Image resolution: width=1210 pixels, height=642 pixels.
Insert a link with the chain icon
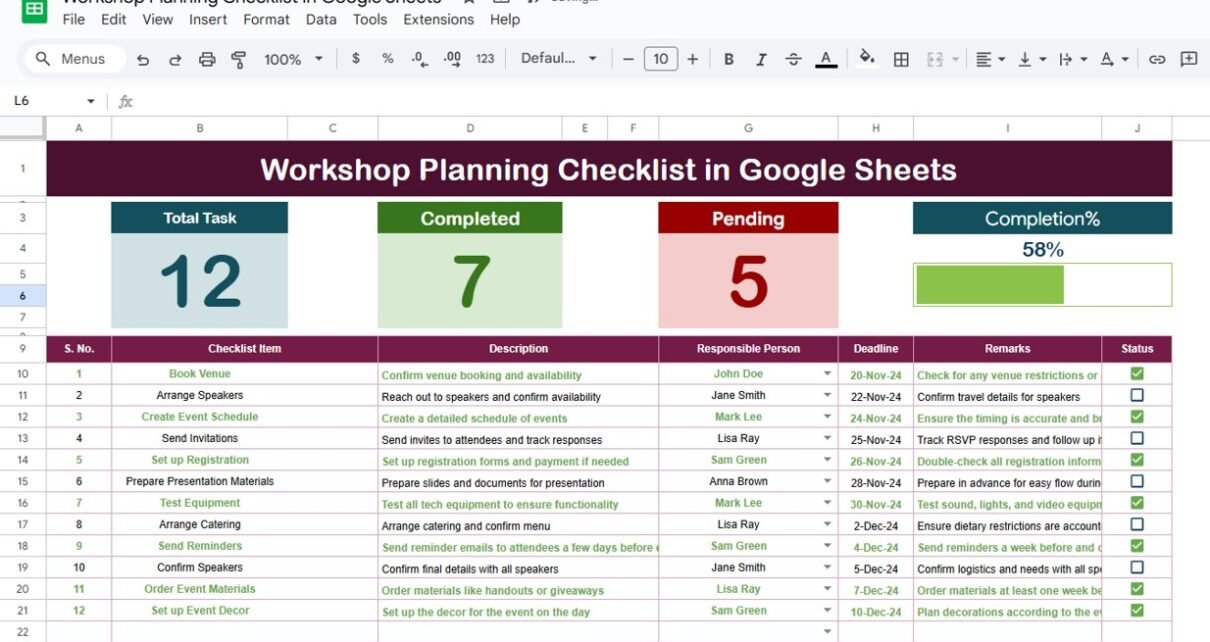pos(1157,59)
